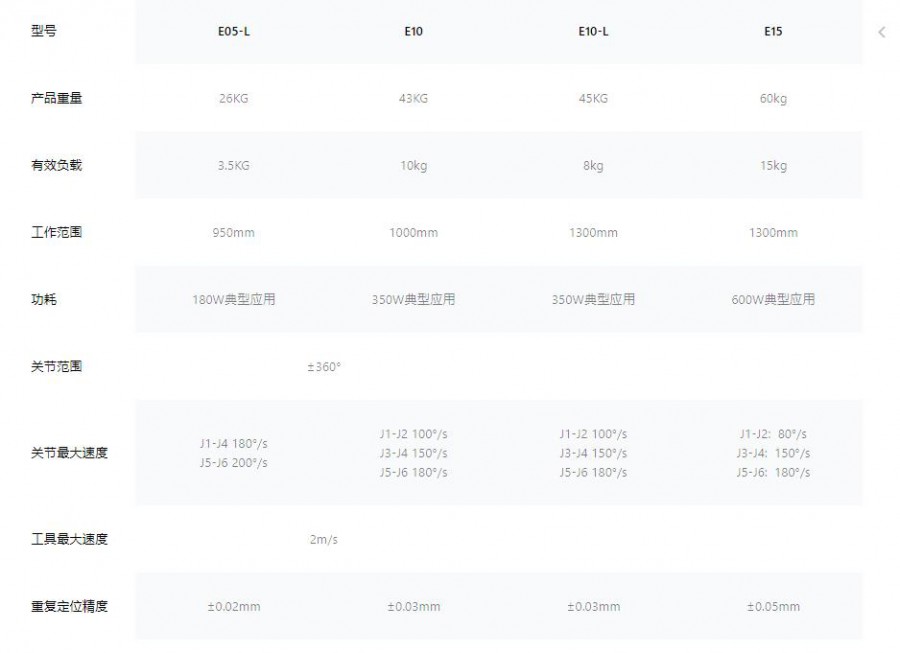The width and height of the screenshot is (900, 653).
Task: Click the ±0.05mm repeatability value
Action: 773,606
